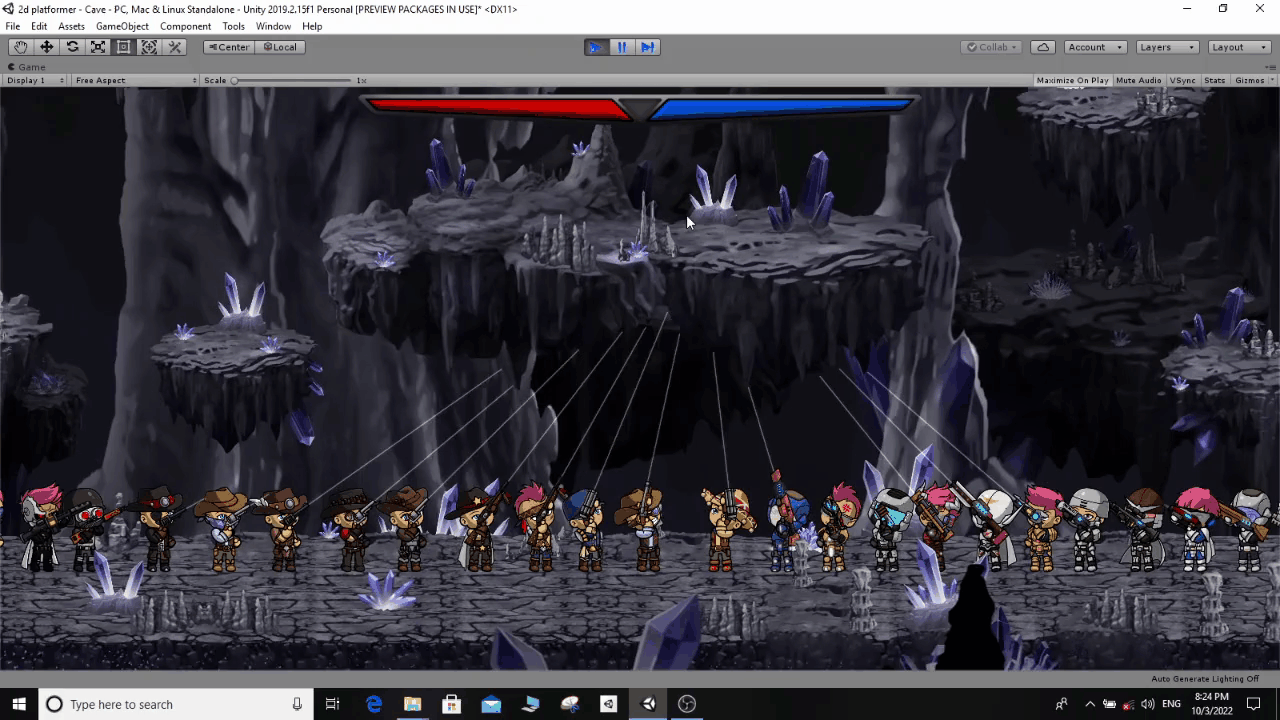Open the Component menu
The image size is (1280, 720).
pyautogui.click(x=185, y=26)
